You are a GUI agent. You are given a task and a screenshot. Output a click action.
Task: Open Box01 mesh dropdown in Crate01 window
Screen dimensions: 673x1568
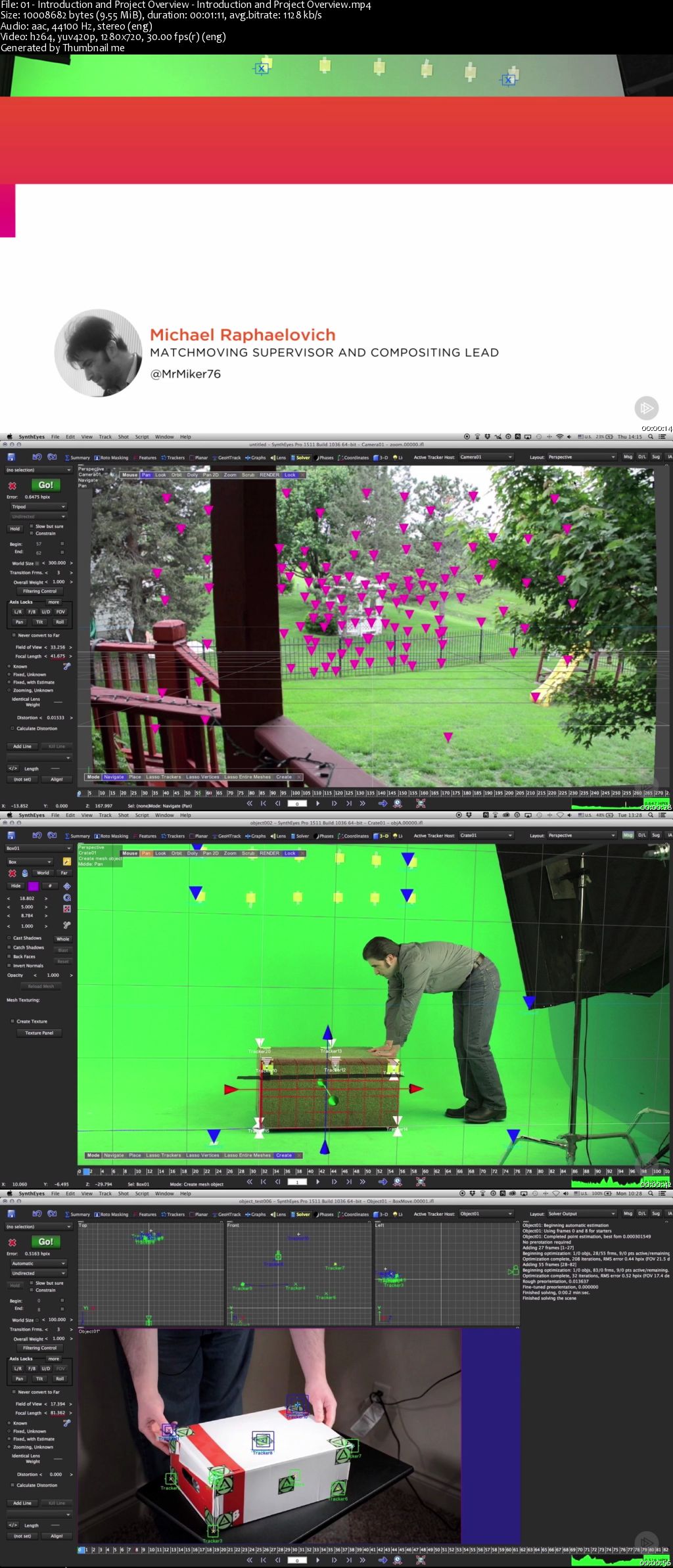point(38,849)
